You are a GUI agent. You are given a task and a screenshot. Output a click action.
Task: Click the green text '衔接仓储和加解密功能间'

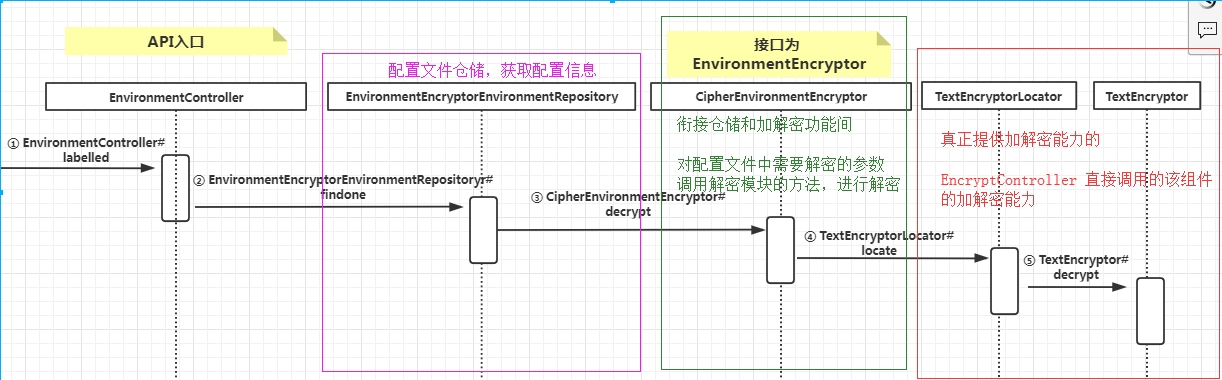(x=764, y=125)
